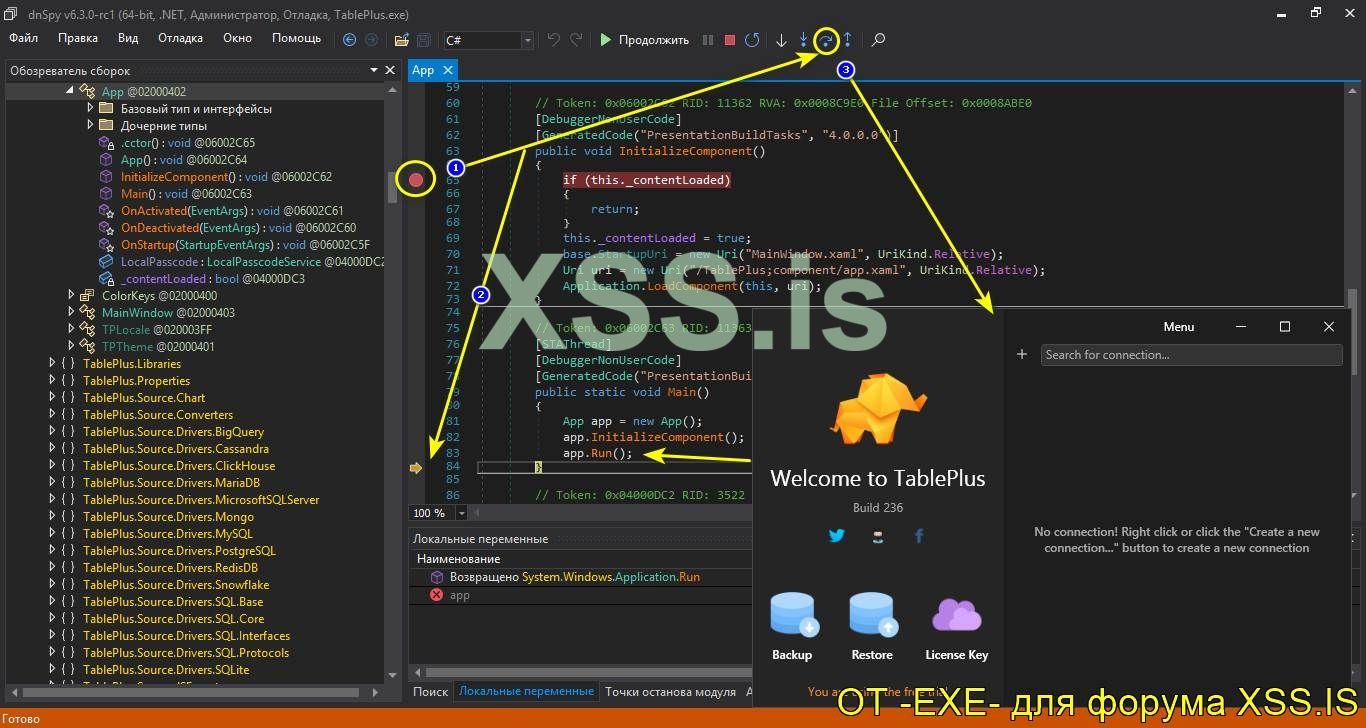The image size is (1366, 728).
Task: Click the Menu button in TablePlus
Action: click(1178, 327)
